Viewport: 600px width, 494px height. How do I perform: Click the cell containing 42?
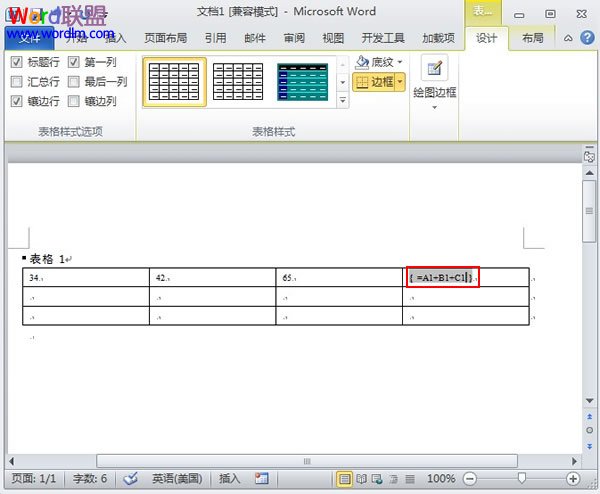tap(213, 277)
